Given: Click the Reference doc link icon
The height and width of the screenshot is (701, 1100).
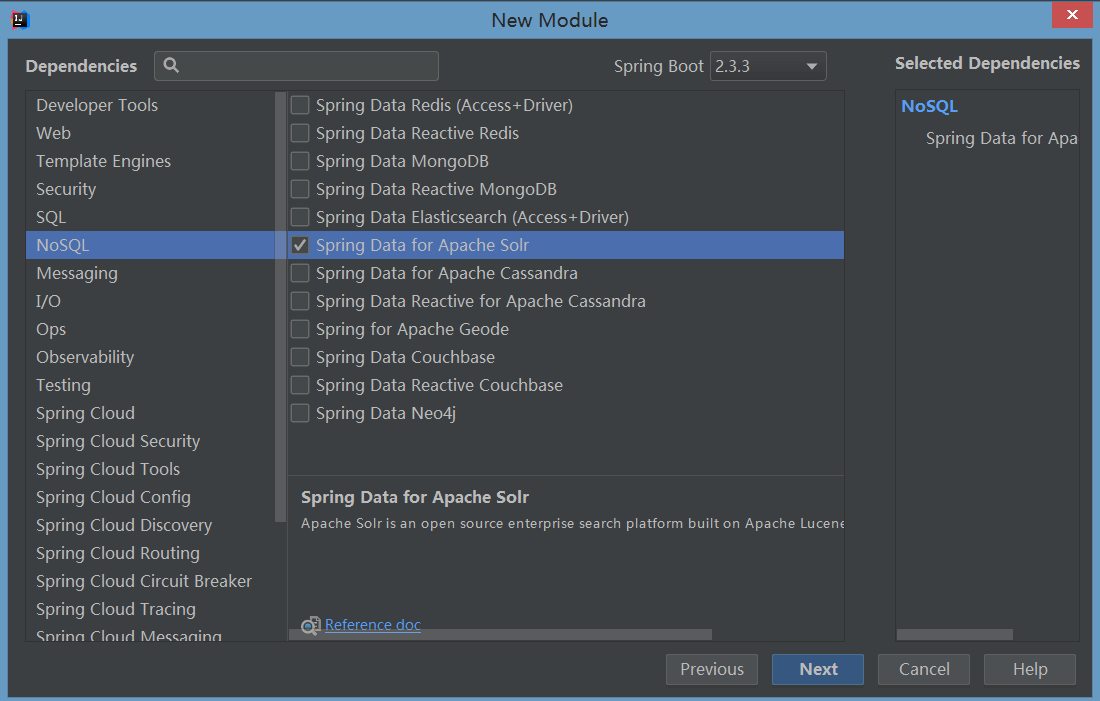Looking at the screenshot, I should [311, 626].
